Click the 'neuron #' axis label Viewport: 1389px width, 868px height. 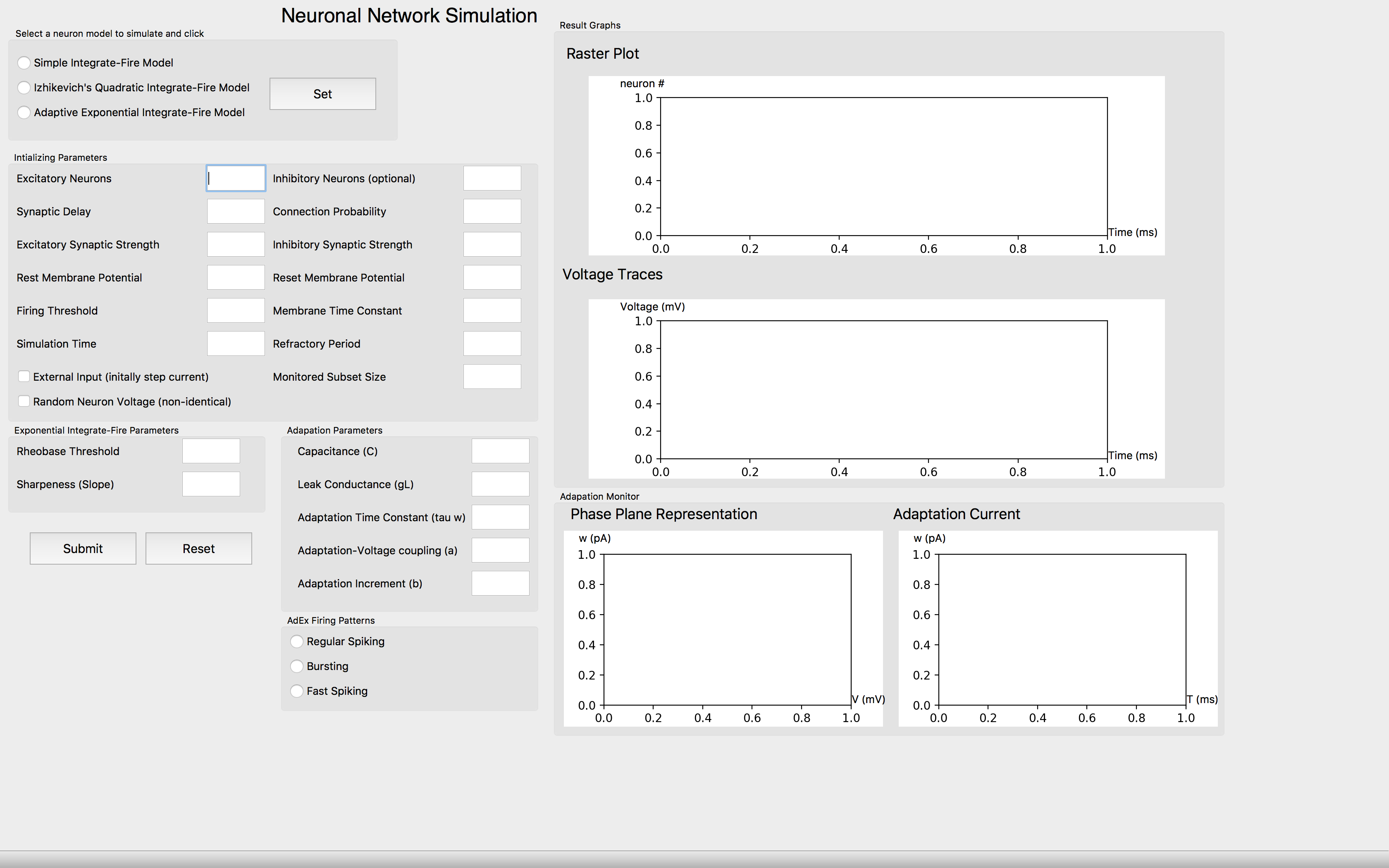[x=642, y=83]
